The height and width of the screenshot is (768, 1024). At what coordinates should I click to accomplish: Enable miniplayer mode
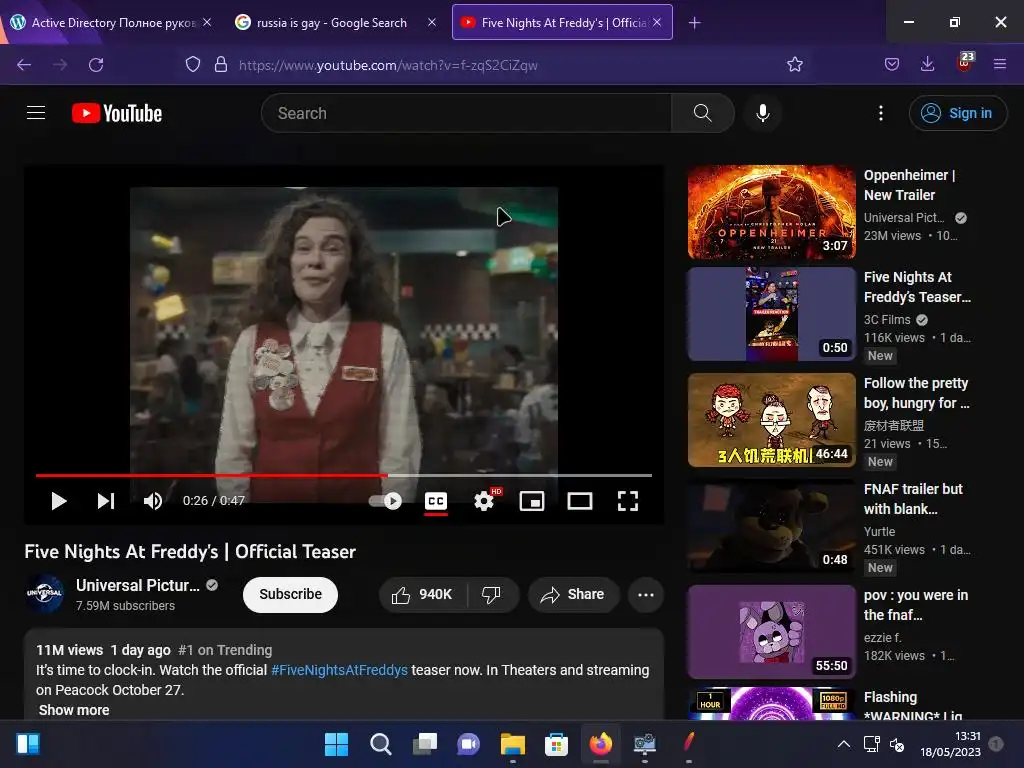532,501
